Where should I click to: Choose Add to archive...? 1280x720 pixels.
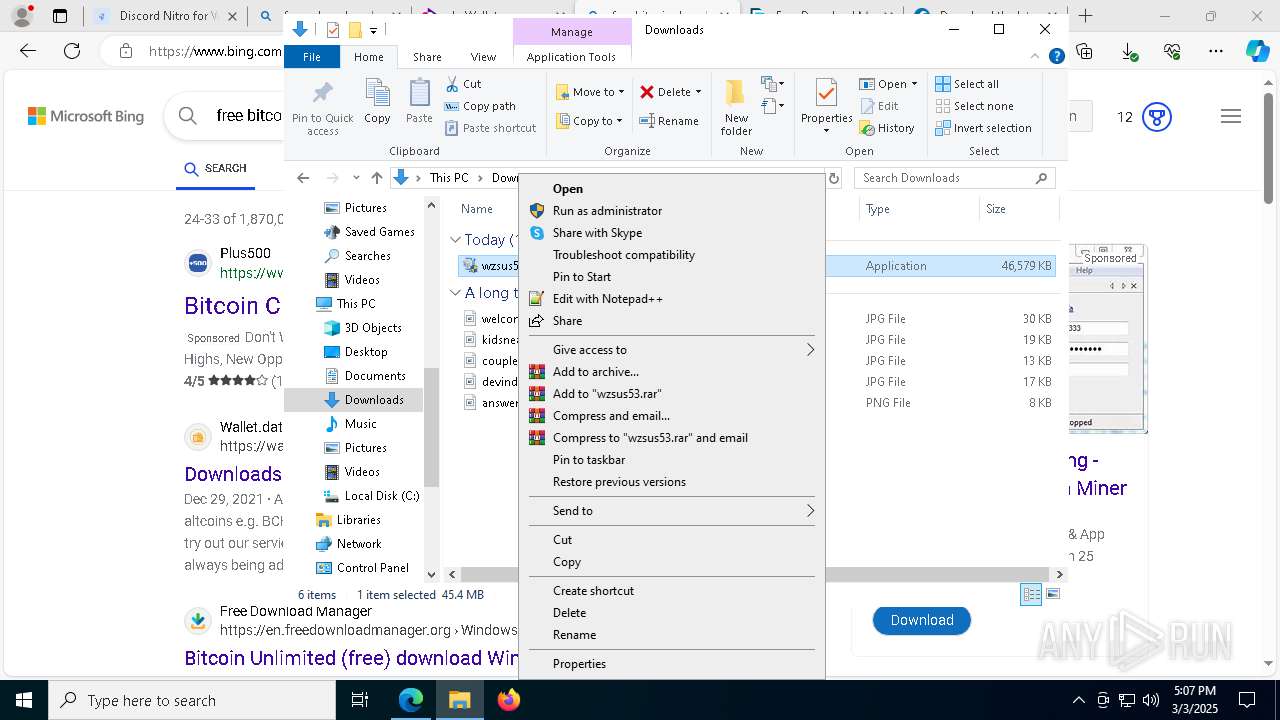pyautogui.click(x=672, y=372)
